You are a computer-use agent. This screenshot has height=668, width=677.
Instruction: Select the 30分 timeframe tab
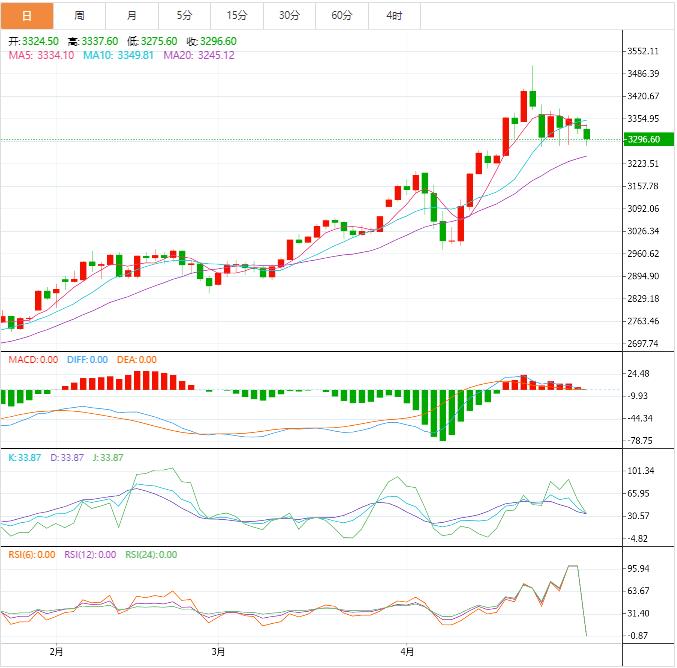click(289, 15)
